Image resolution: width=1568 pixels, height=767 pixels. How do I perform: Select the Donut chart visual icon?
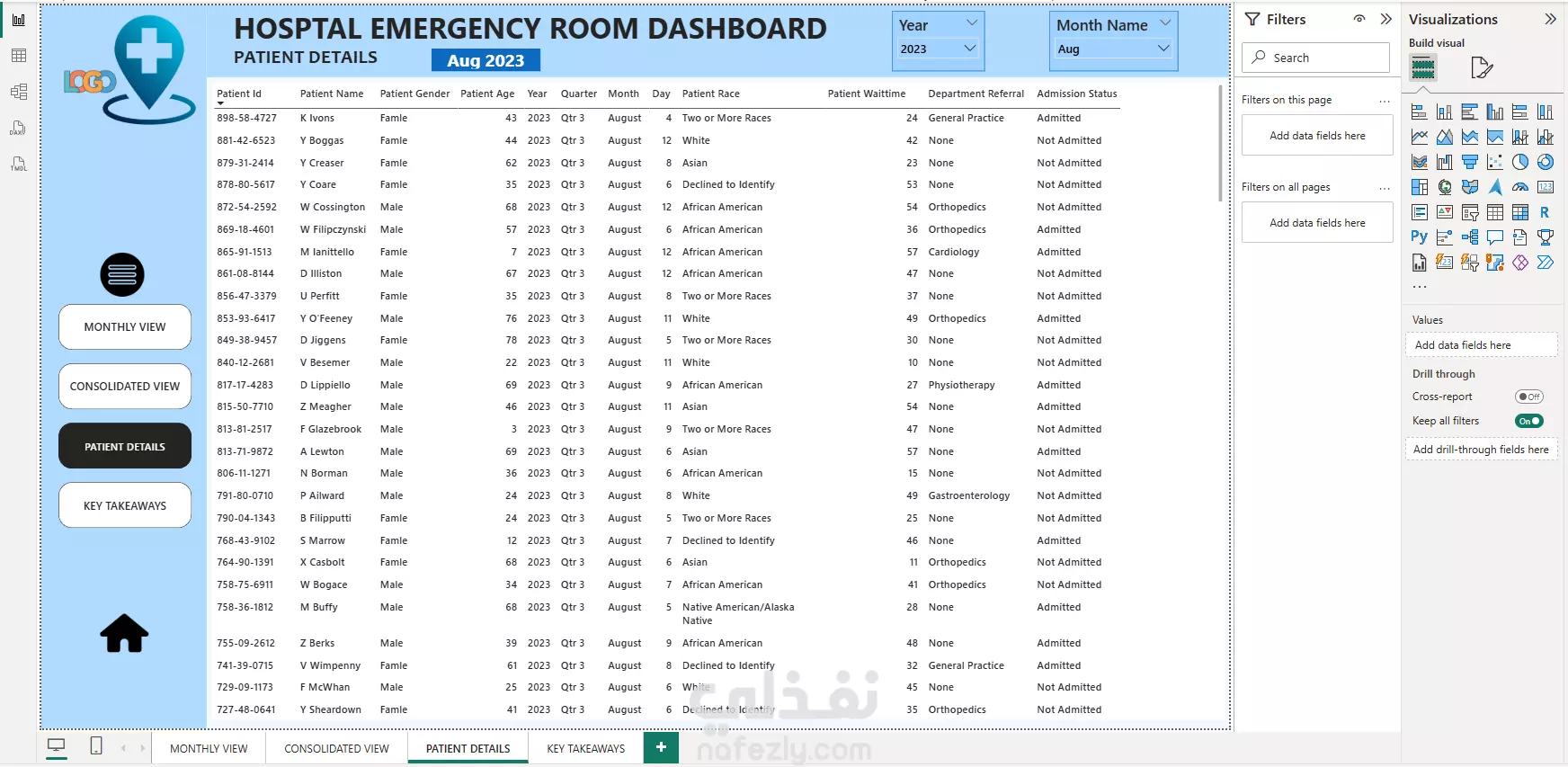pyautogui.click(x=1546, y=162)
